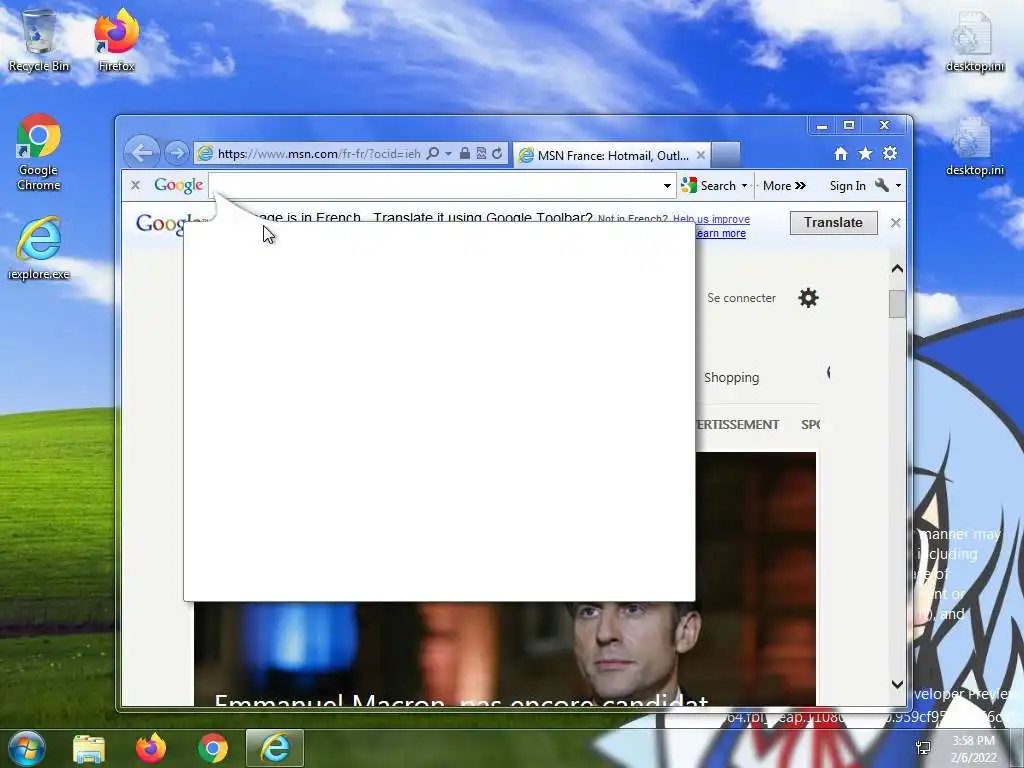Open File Explorer from the taskbar
Image resolution: width=1024 pixels, height=768 pixels.
pos(89,748)
